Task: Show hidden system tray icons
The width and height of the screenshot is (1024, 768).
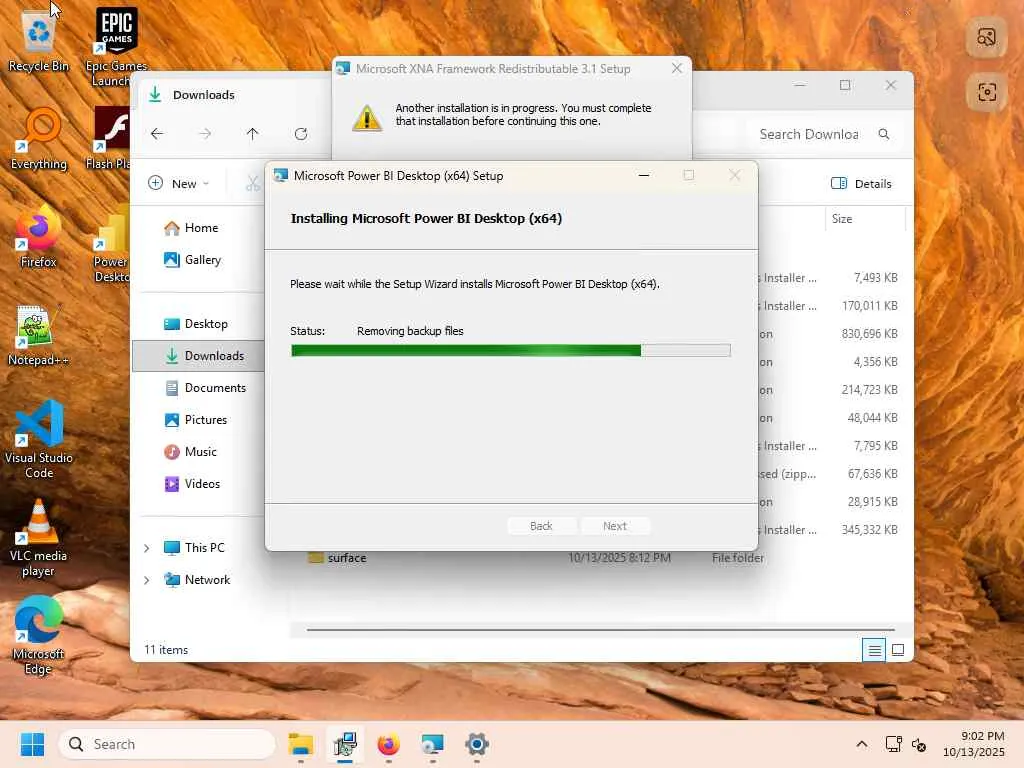Action: 862,744
